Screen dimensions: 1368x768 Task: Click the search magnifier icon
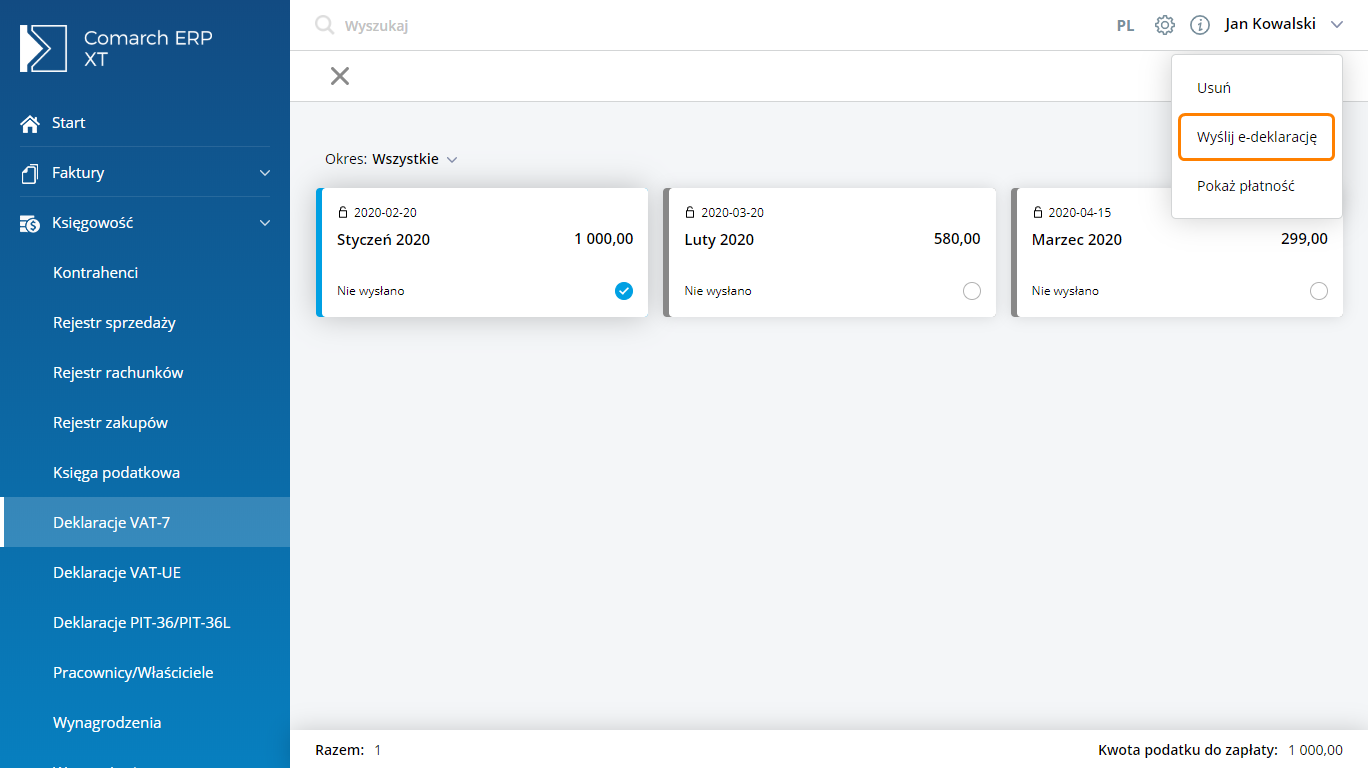(x=324, y=25)
